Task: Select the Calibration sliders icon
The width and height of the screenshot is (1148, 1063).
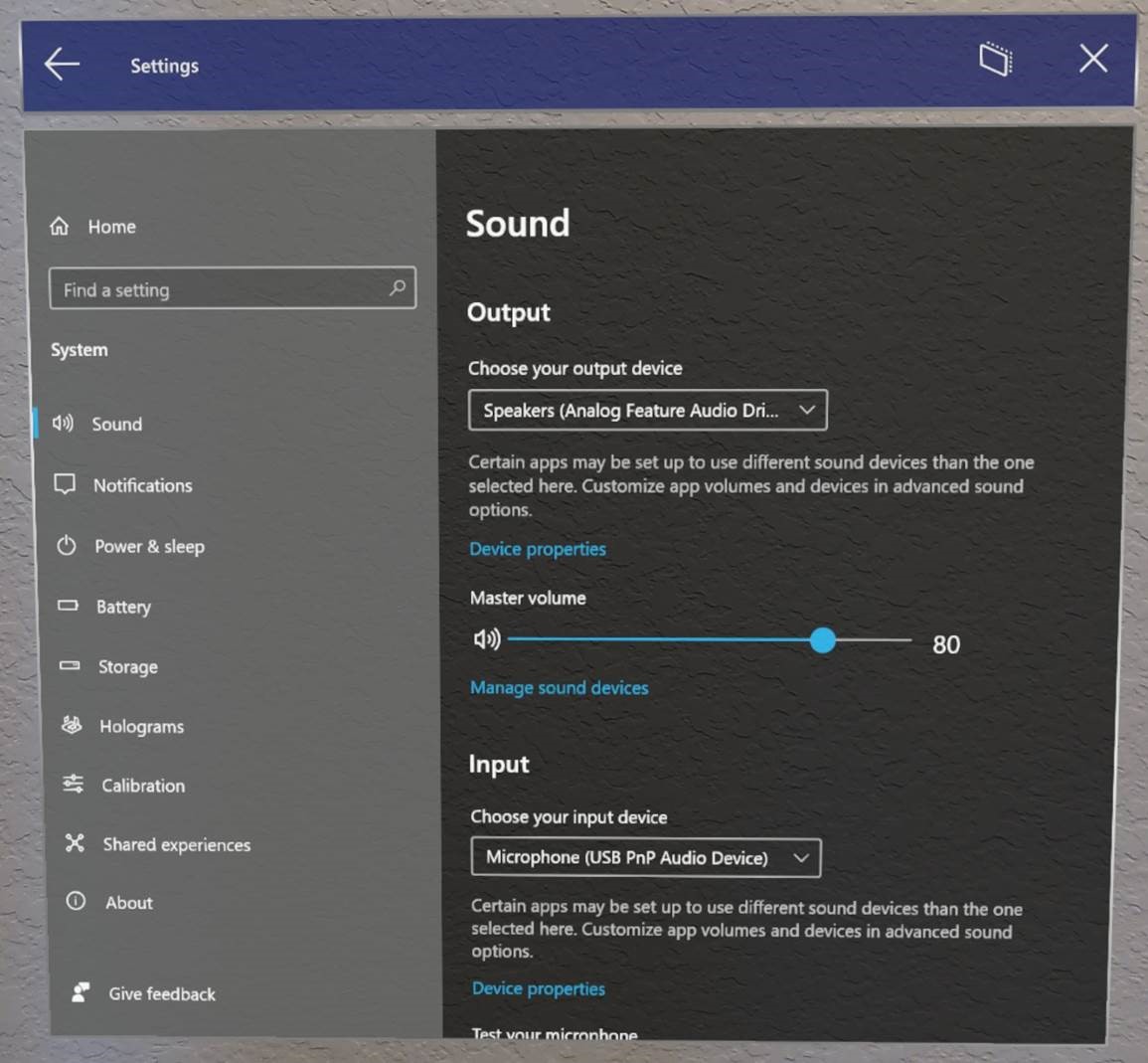Action: click(74, 785)
